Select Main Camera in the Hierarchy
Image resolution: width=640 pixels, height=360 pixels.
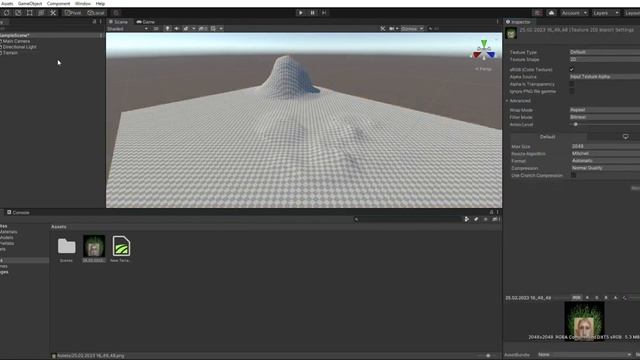16,41
